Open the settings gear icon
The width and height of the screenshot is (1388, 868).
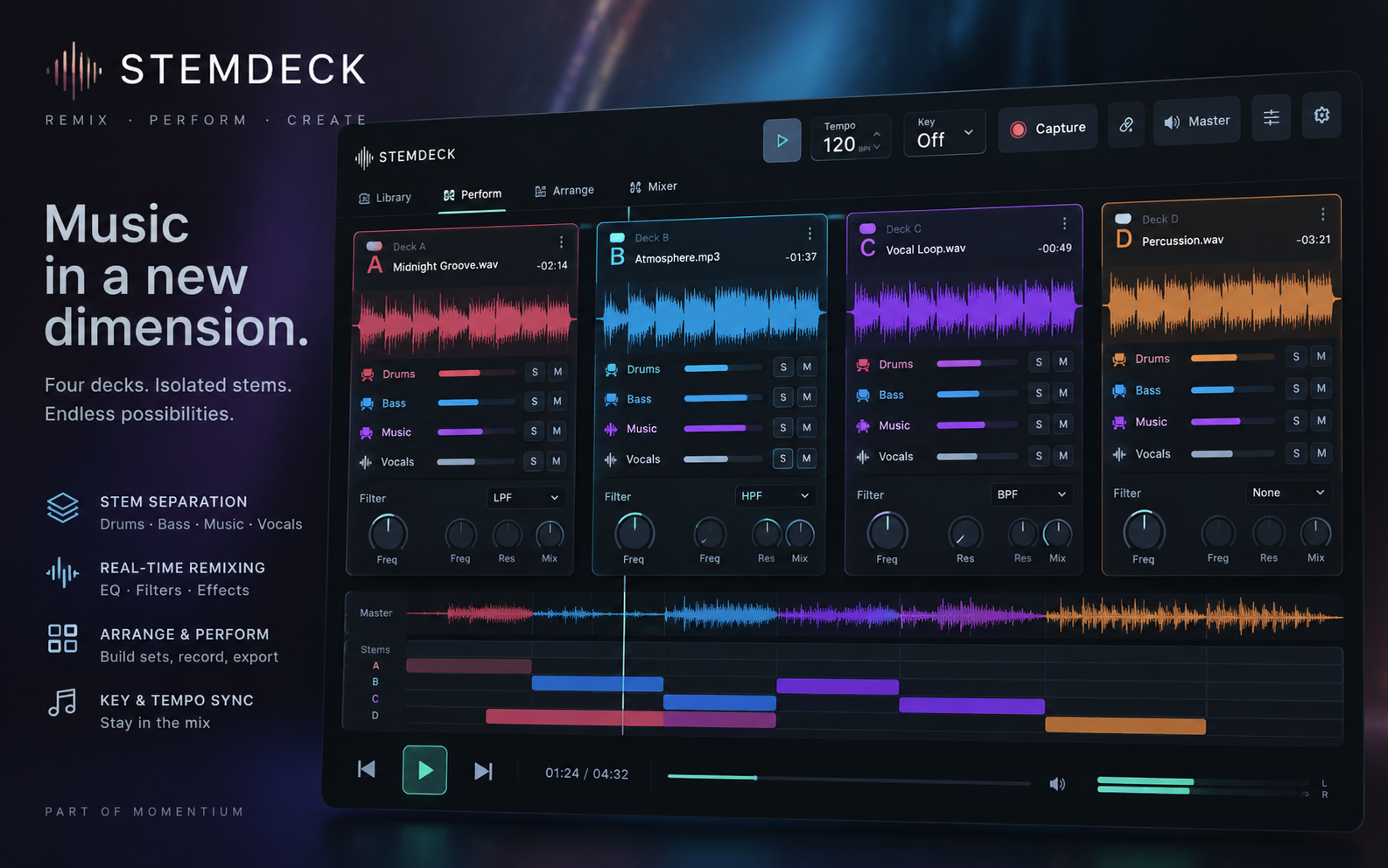pos(1321,115)
